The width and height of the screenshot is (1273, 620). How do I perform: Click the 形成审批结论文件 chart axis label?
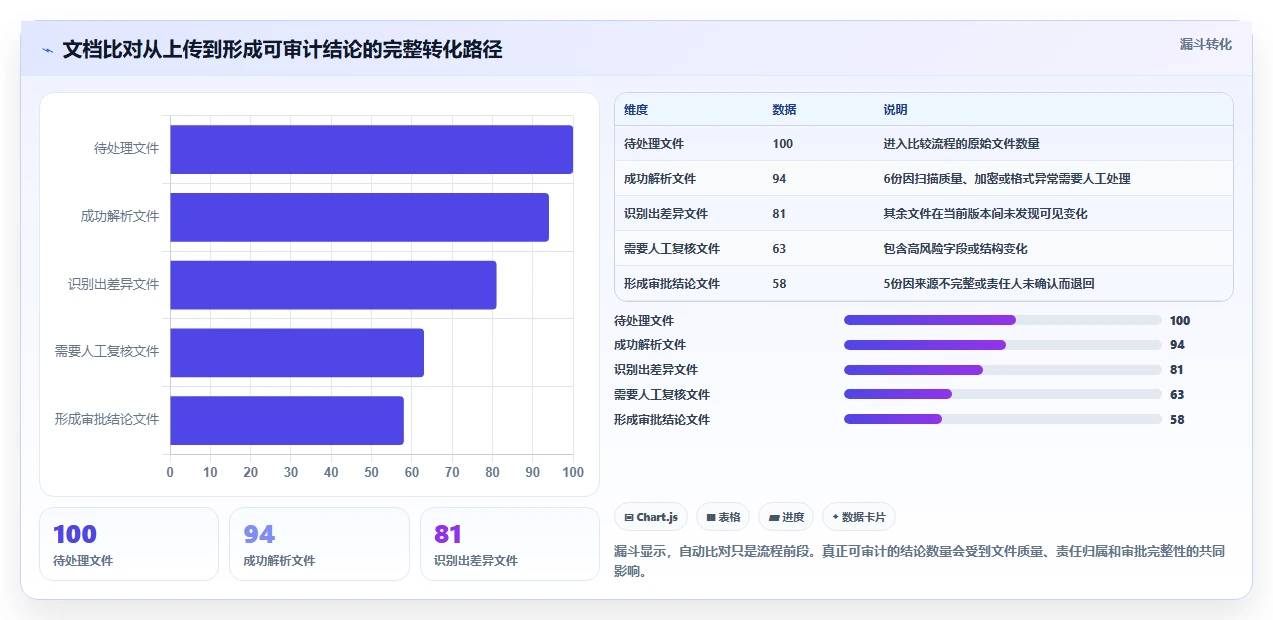pos(107,420)
